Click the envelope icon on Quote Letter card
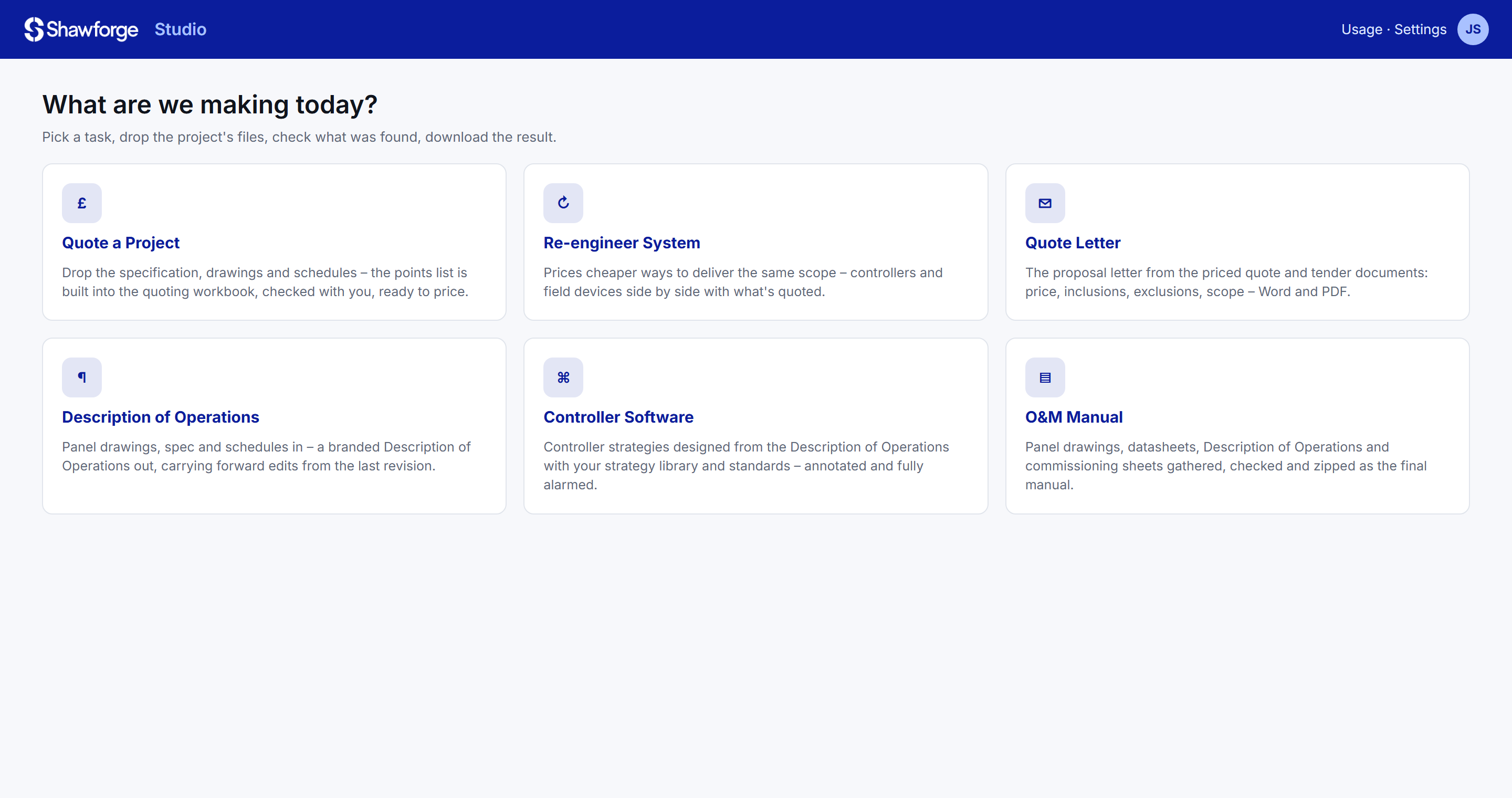 pos(1045,203)
